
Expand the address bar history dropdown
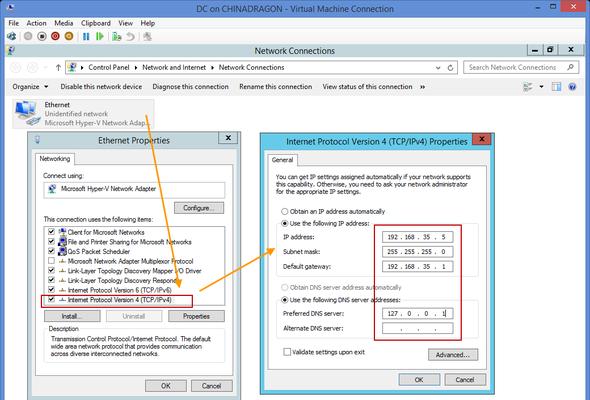click(438, 68)
